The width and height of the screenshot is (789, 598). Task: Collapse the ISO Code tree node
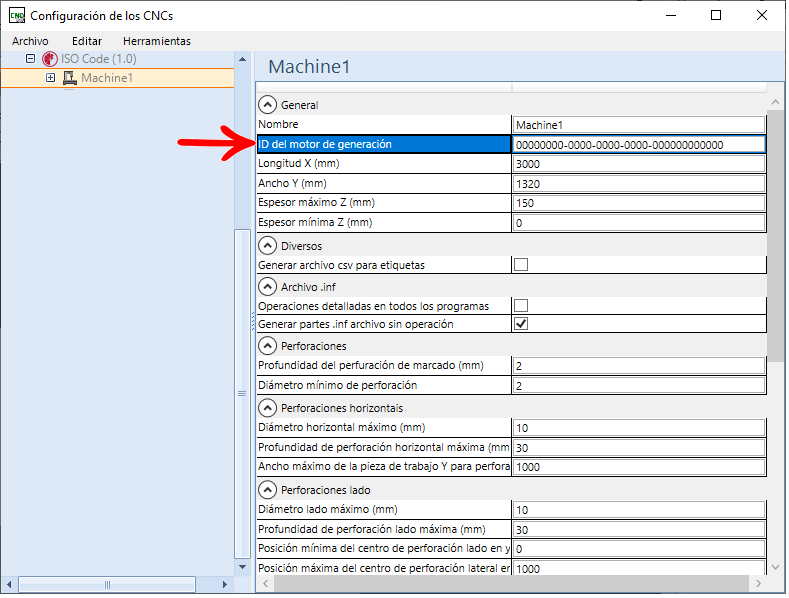[x=31, y=59]
